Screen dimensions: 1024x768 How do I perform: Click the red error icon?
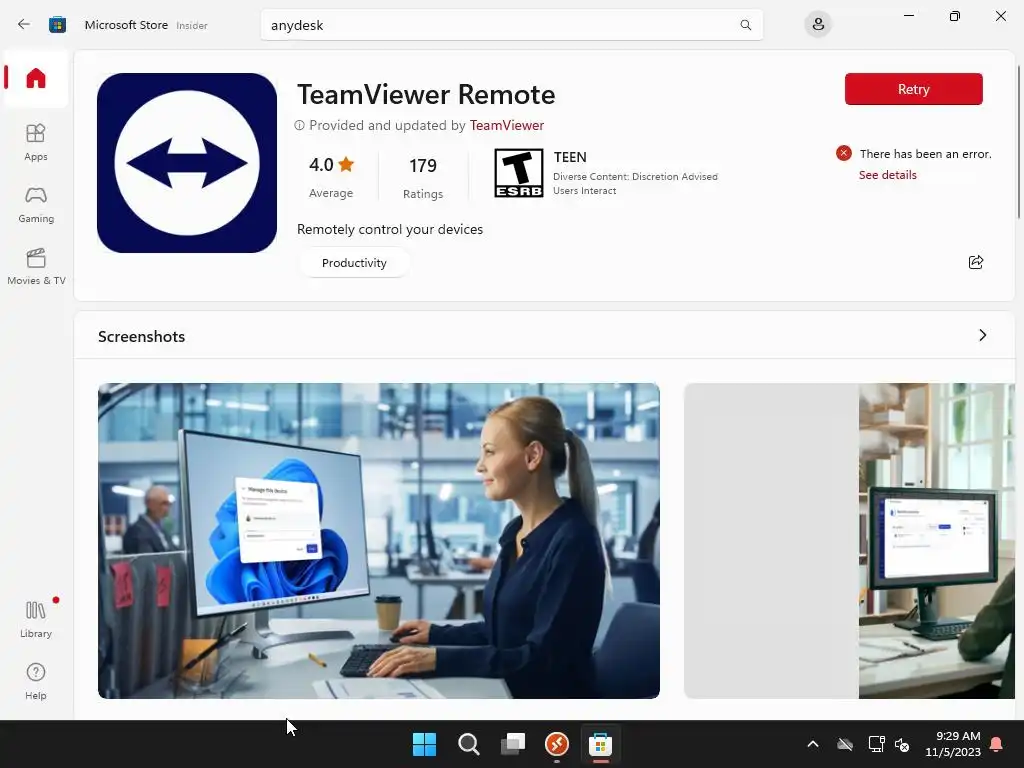(844, 153)
